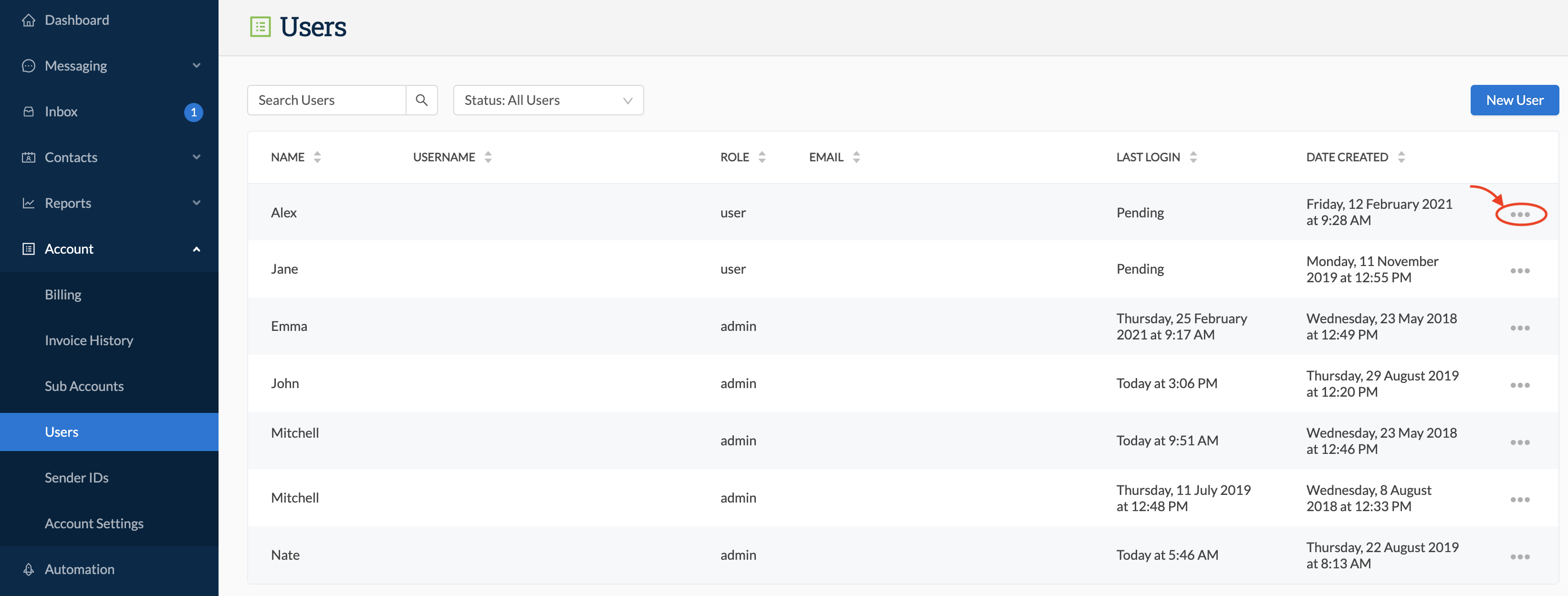Click the search magnifier button
The image size is (1568, 596).
(x=421, y=100)
